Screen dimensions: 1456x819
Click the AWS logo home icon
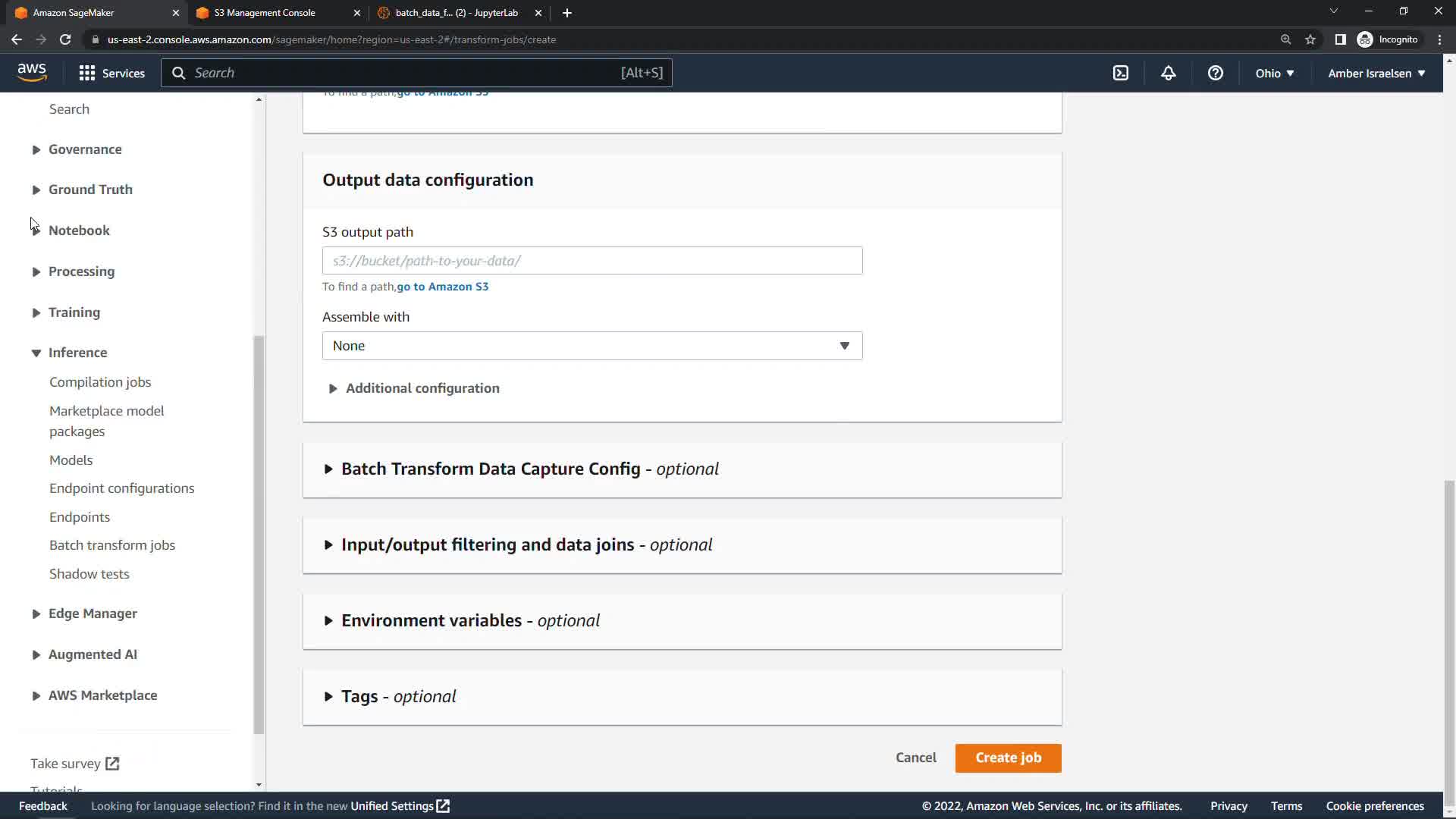(x=32, y=72)
